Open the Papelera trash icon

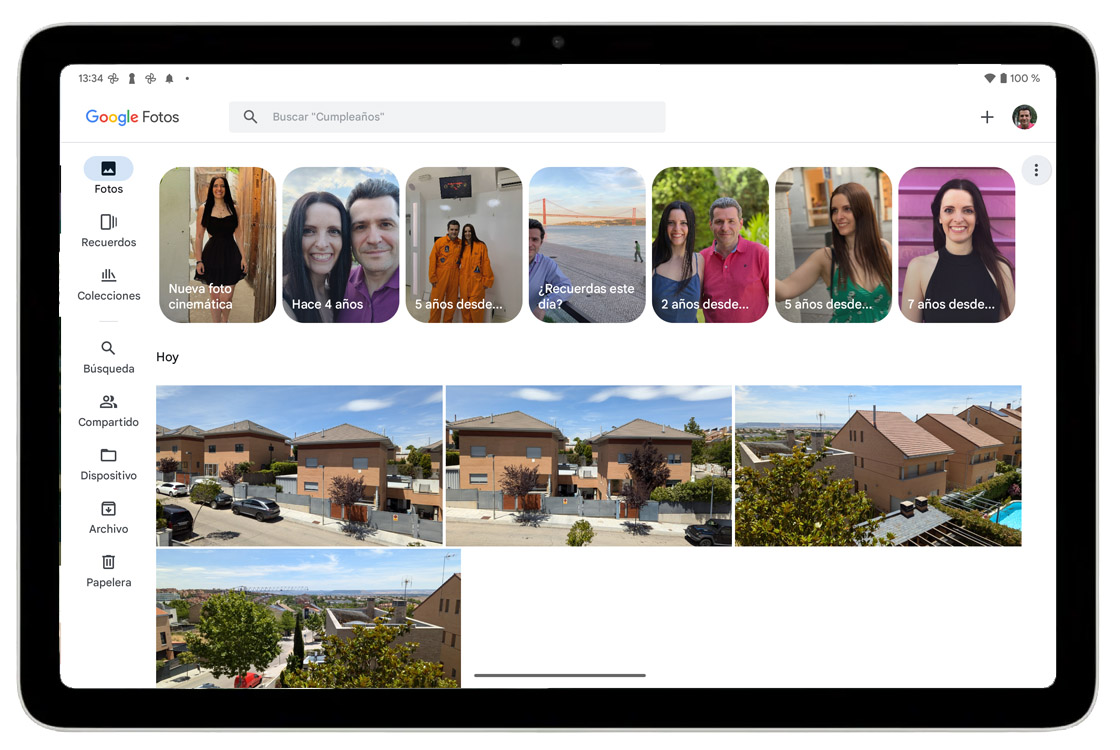point(109,562)
